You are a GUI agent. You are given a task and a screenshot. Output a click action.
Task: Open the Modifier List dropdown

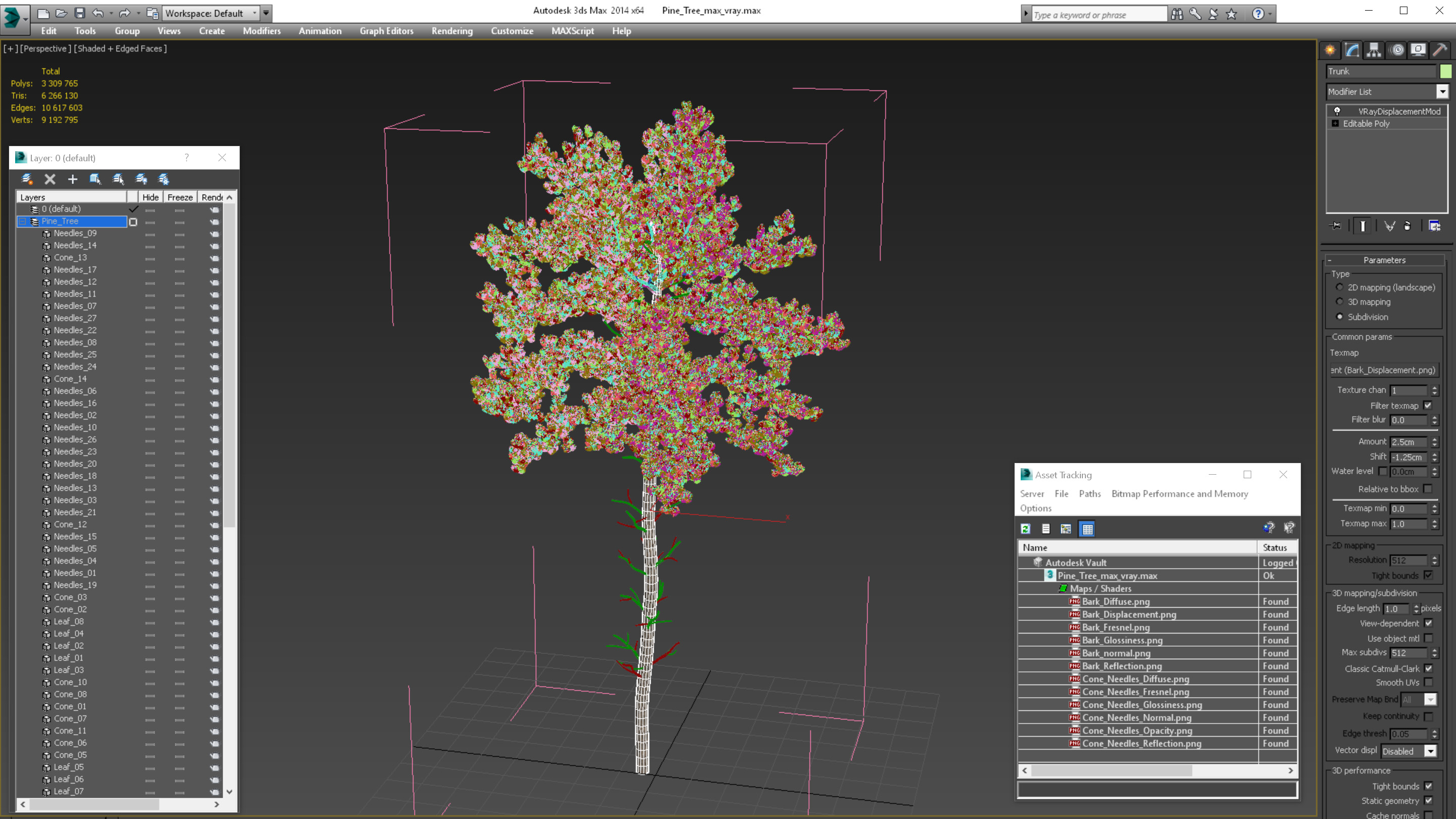point(1442,92)
